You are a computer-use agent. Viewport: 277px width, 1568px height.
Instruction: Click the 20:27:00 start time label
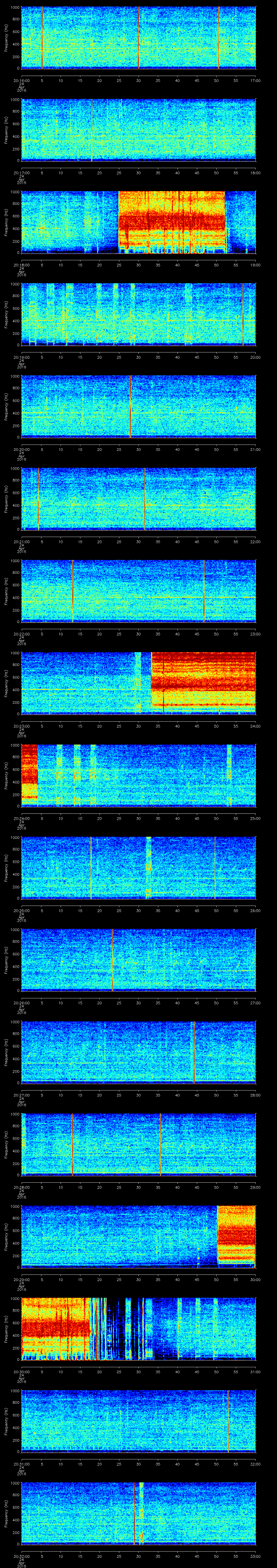click(21, 1095)
